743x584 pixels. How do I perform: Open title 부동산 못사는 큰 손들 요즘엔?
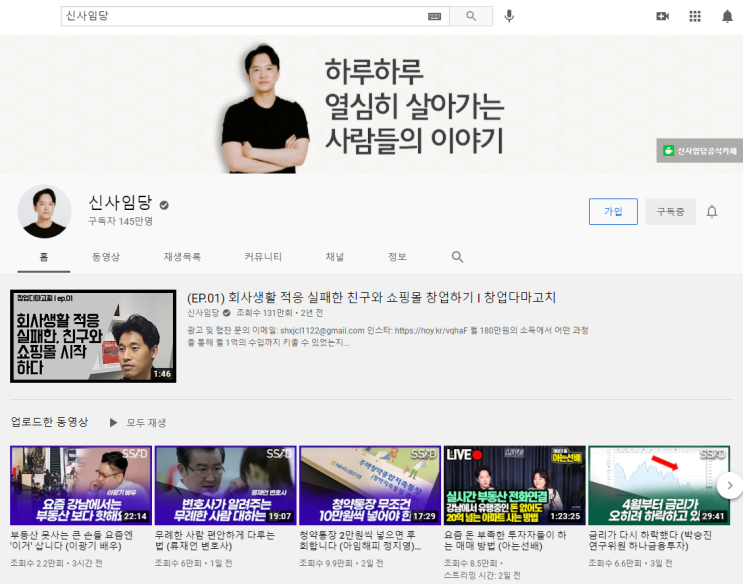pyautogui.click(x=72, y=540)
